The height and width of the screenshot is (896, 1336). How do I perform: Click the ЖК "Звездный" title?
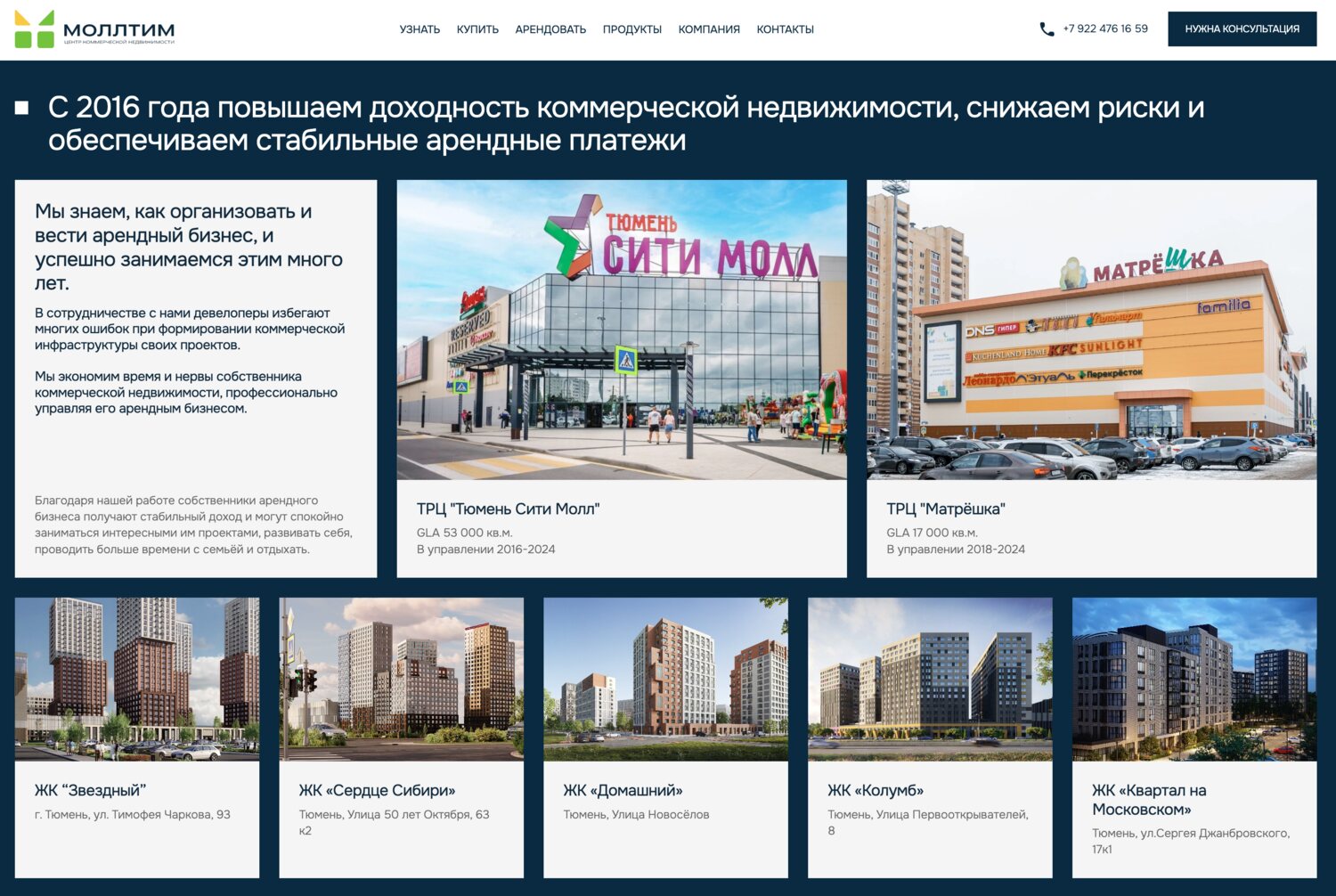[x=90, y=790]
